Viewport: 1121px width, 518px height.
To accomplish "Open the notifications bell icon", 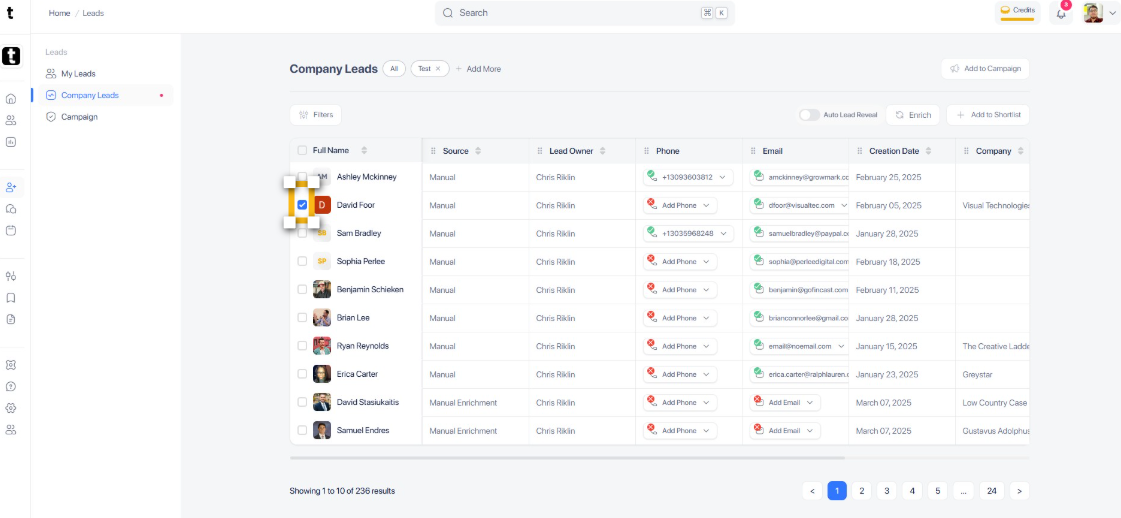I will point(1061,13).
